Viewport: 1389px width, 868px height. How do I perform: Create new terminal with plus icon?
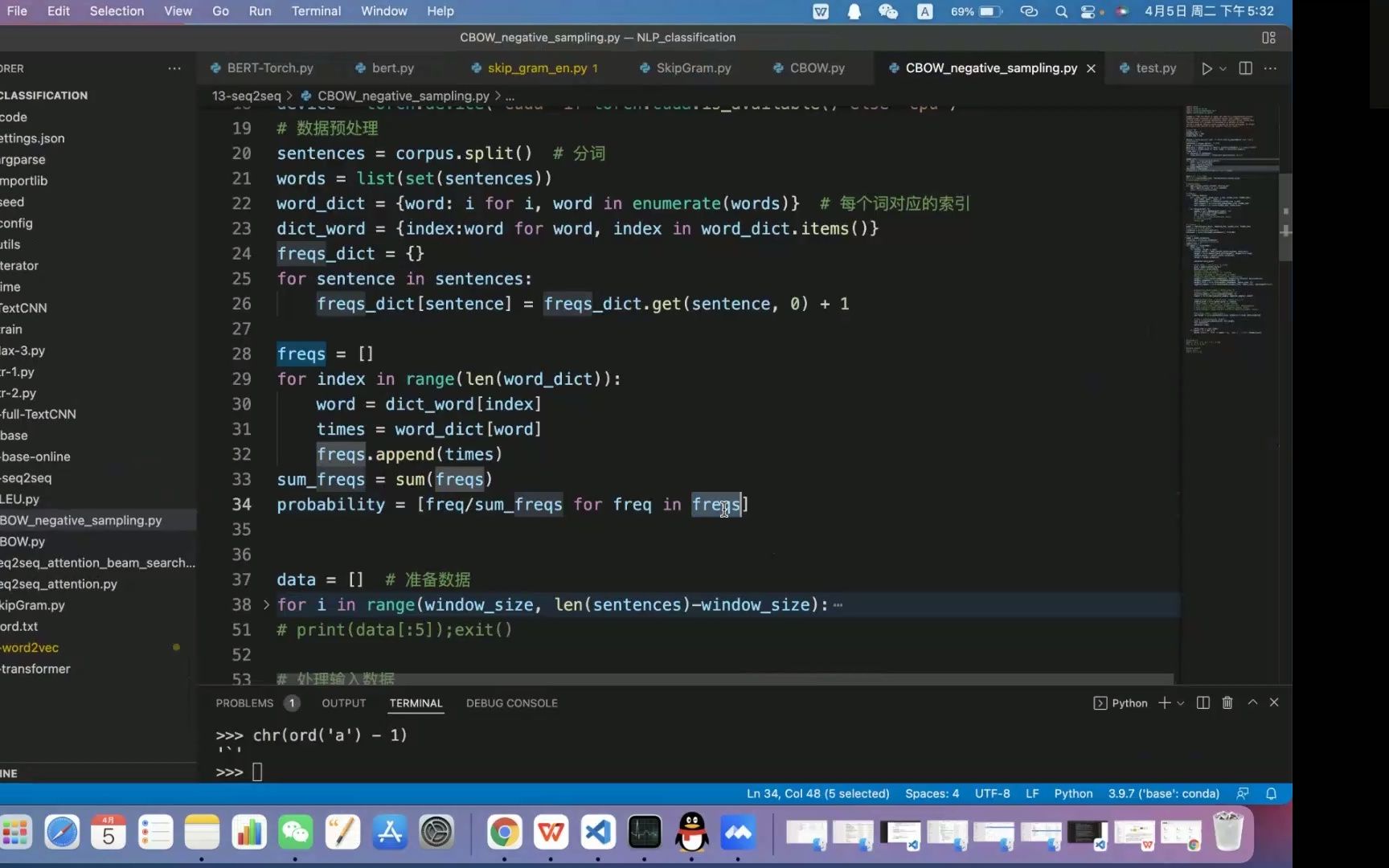tap(1164, 703)
